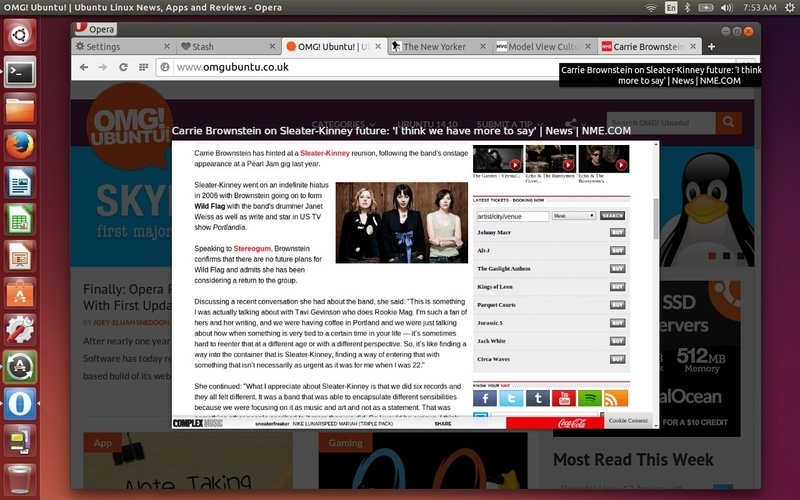Open System Settings gear-and-wrench dock icon

click(20, 330)
